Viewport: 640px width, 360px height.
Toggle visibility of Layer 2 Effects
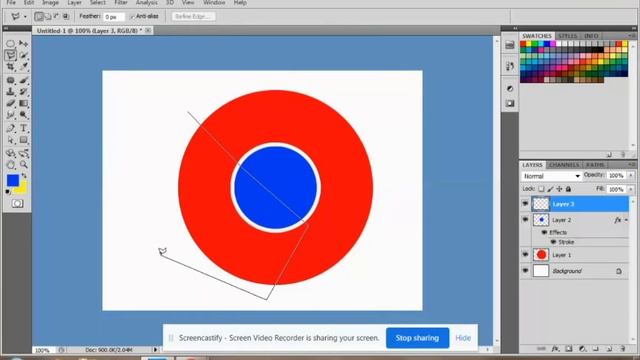(x=544, y=232)
